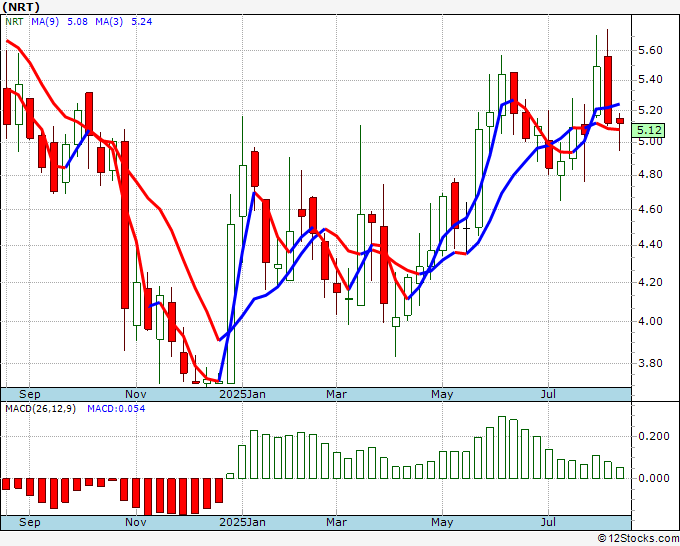Click the 5.60 price axis label
This screenshot has width=680, height=546.
(651, 50)
